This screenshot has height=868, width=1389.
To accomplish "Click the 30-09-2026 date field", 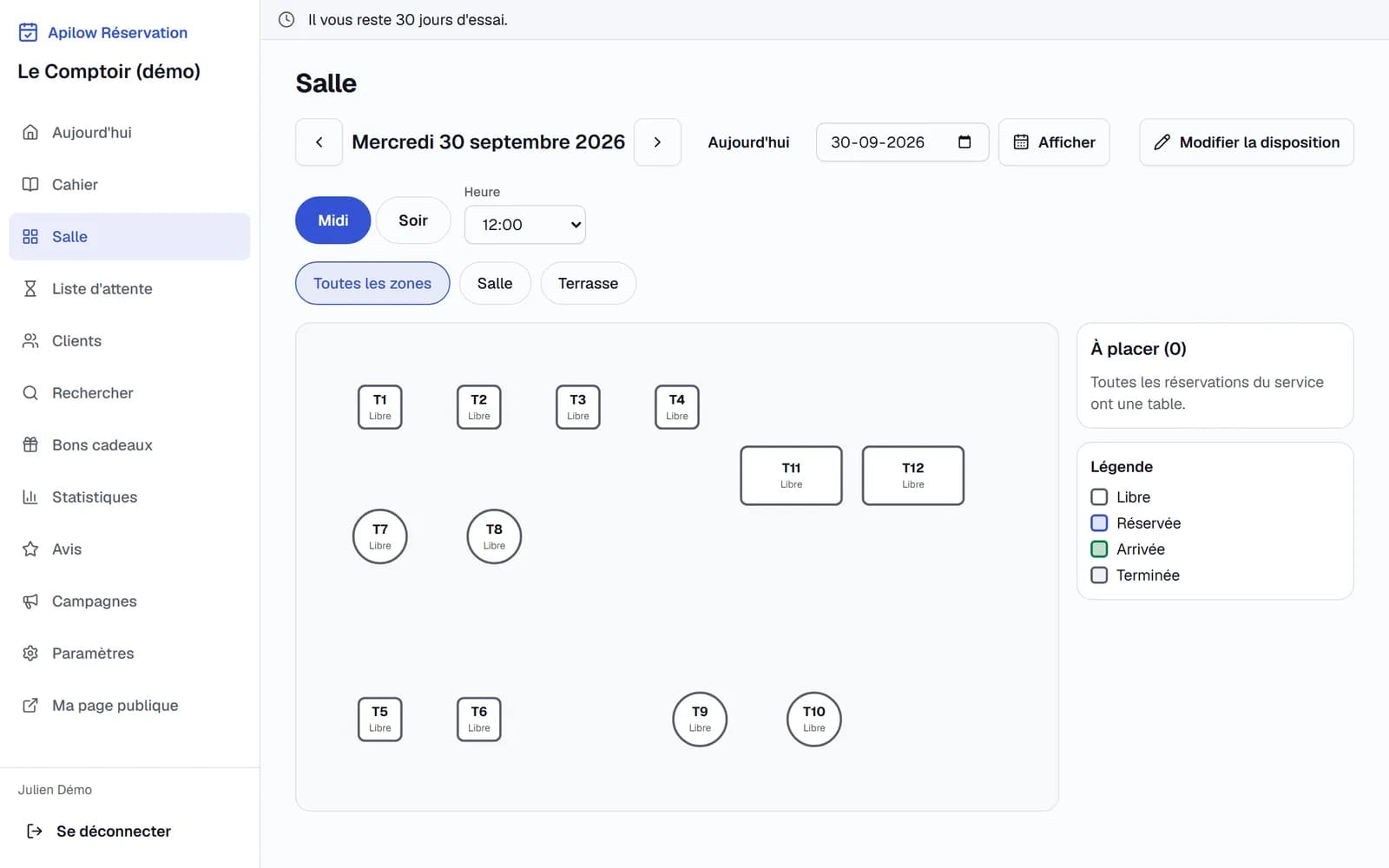I will pos(902,142).
